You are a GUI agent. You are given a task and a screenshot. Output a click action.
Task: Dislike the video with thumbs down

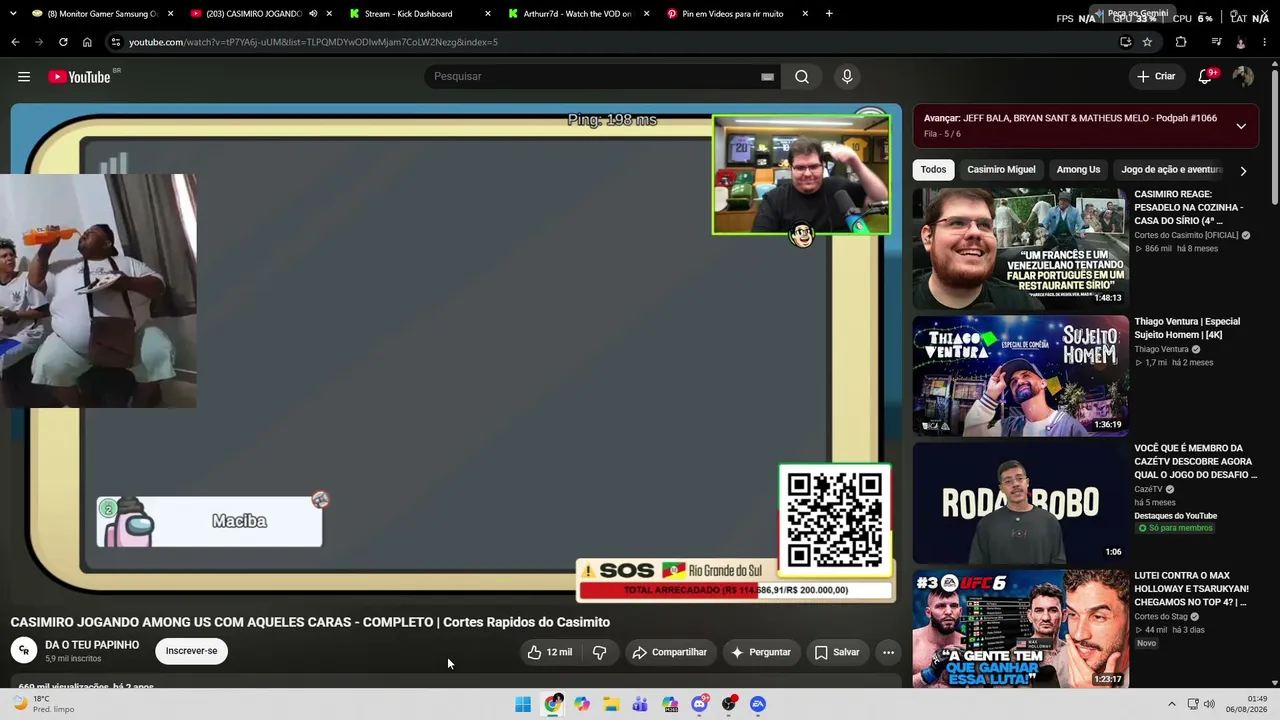pyautogui.click(x=600, y=652)
